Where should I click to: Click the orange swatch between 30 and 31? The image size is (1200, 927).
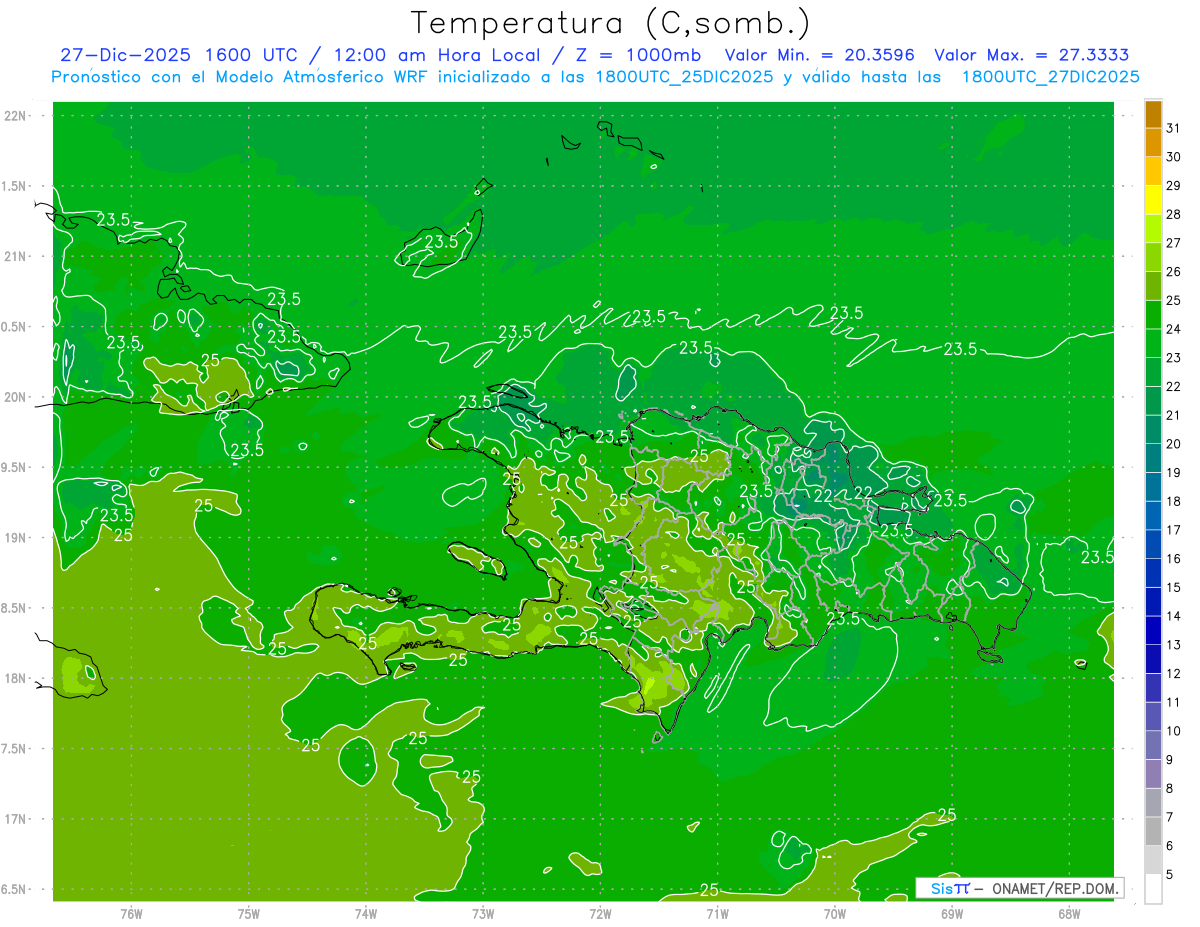point(1153,143)
